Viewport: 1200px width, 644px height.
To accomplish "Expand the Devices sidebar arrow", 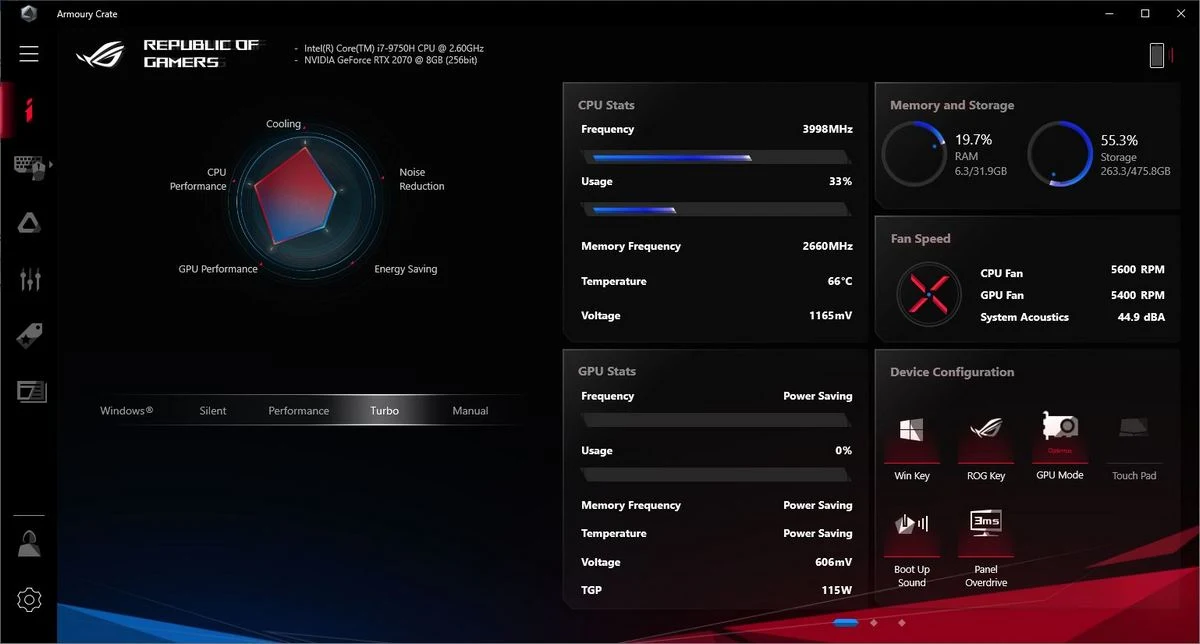I will coord(51,165).
